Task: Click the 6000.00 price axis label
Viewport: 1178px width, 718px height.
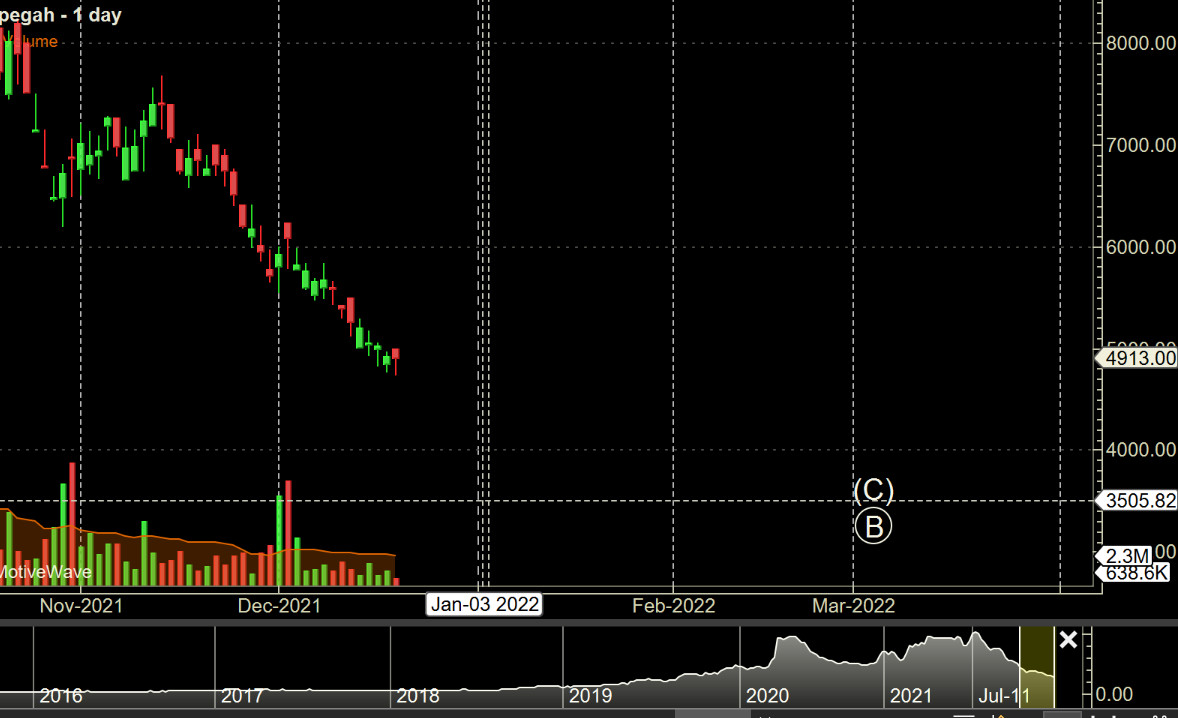Action: pos(1141,247)
